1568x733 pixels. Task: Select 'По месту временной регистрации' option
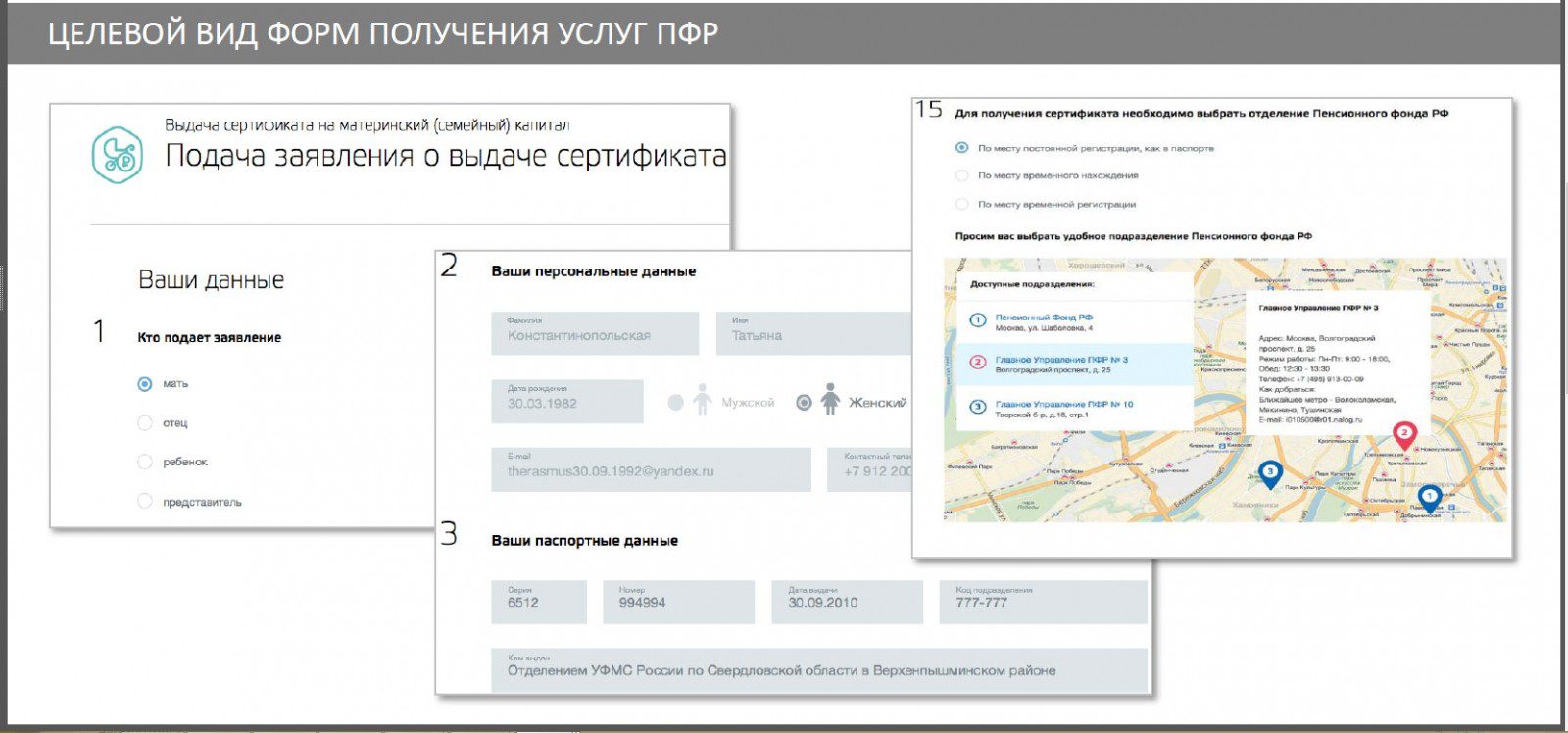961,204
